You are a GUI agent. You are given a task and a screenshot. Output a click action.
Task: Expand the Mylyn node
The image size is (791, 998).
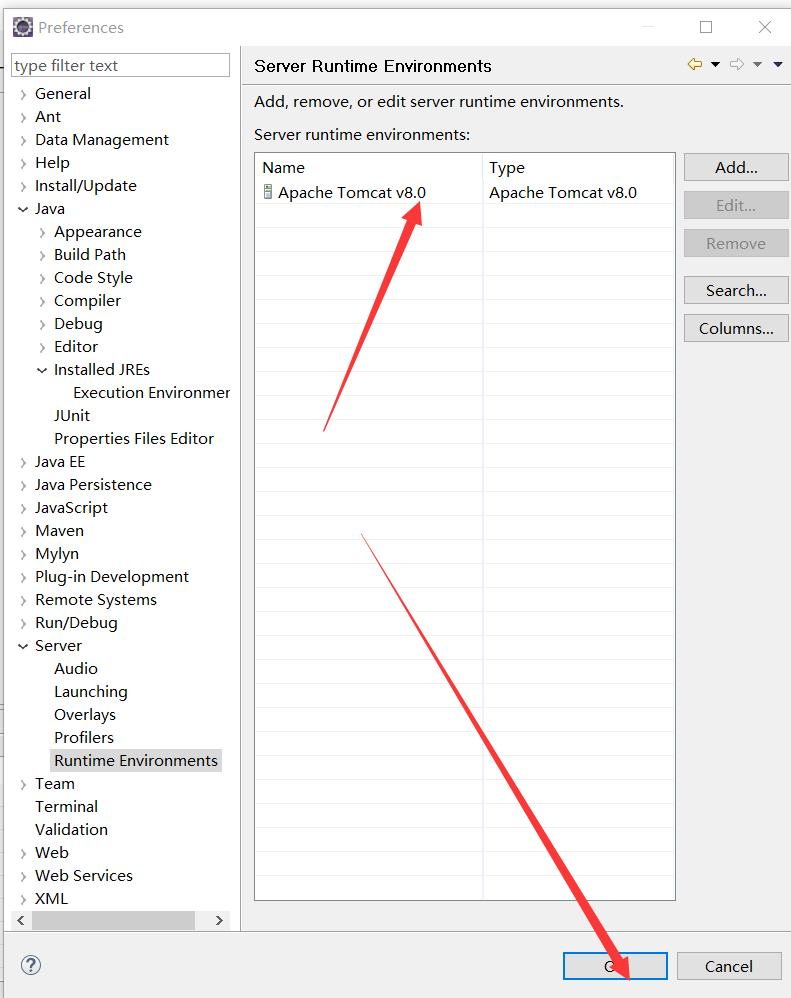pos(23,555)
